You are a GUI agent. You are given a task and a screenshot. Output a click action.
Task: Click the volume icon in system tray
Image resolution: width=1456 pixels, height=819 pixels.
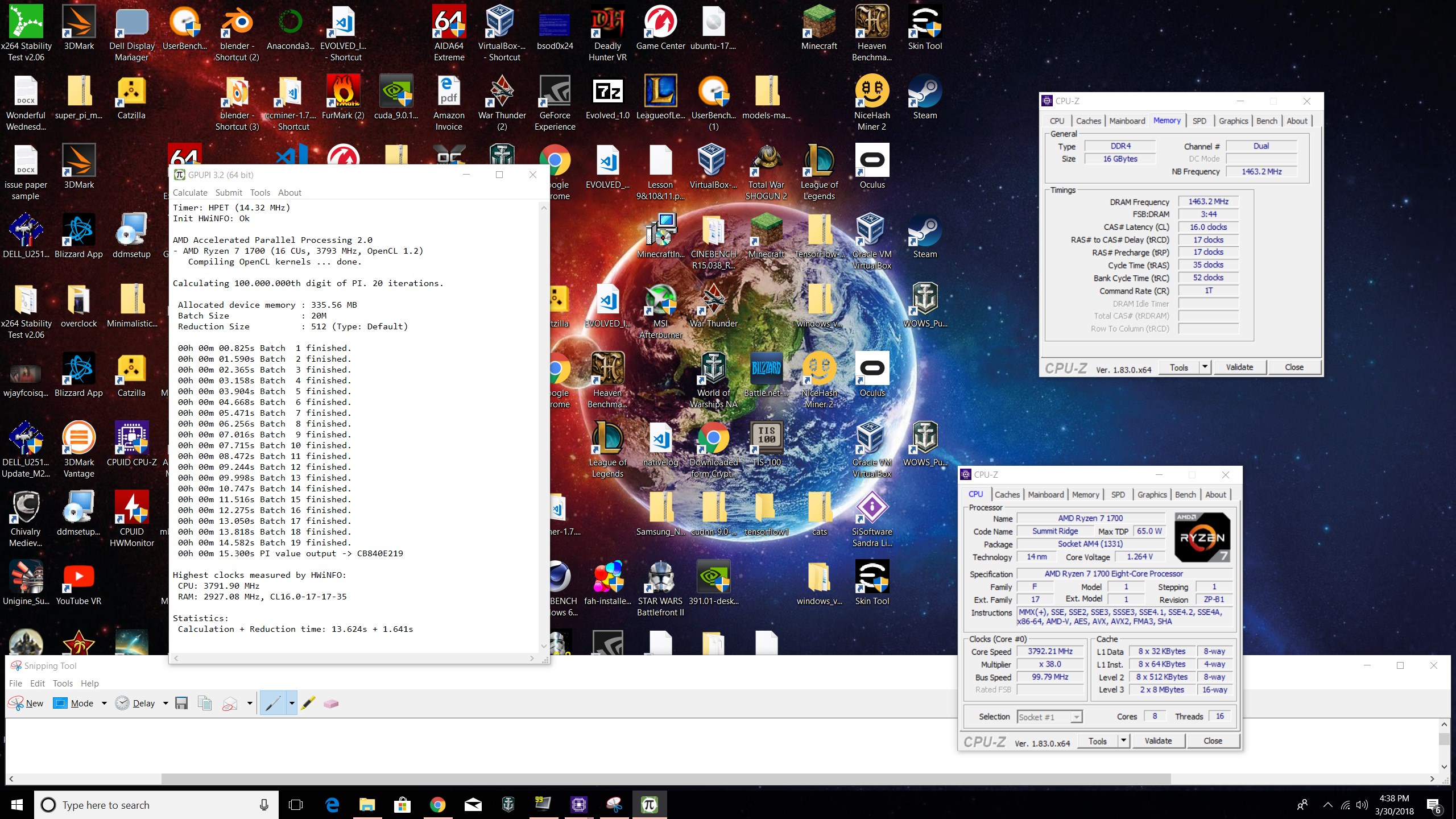tap(1362, 805)
